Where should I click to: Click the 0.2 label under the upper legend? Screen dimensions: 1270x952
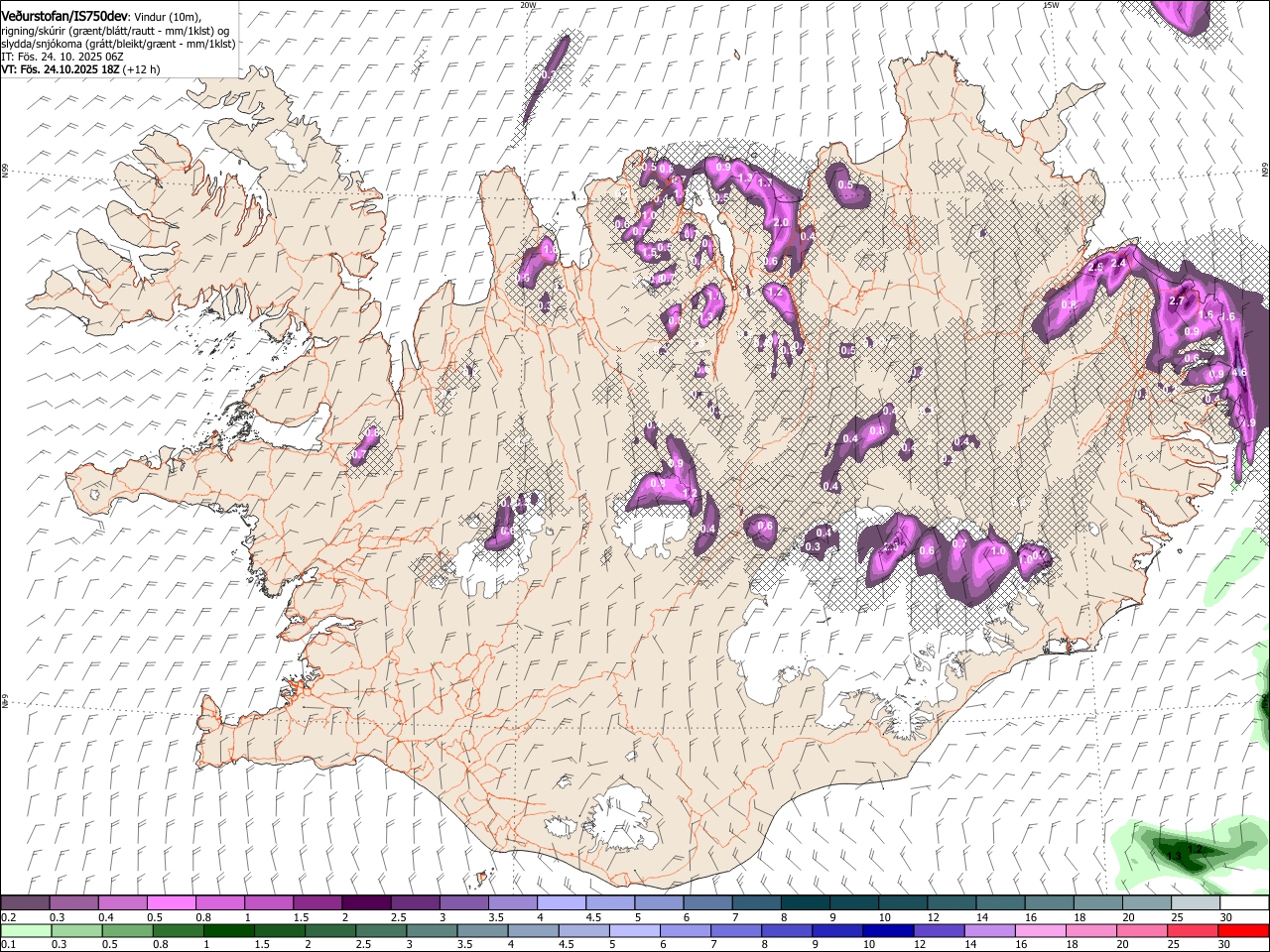coord(8,917)
